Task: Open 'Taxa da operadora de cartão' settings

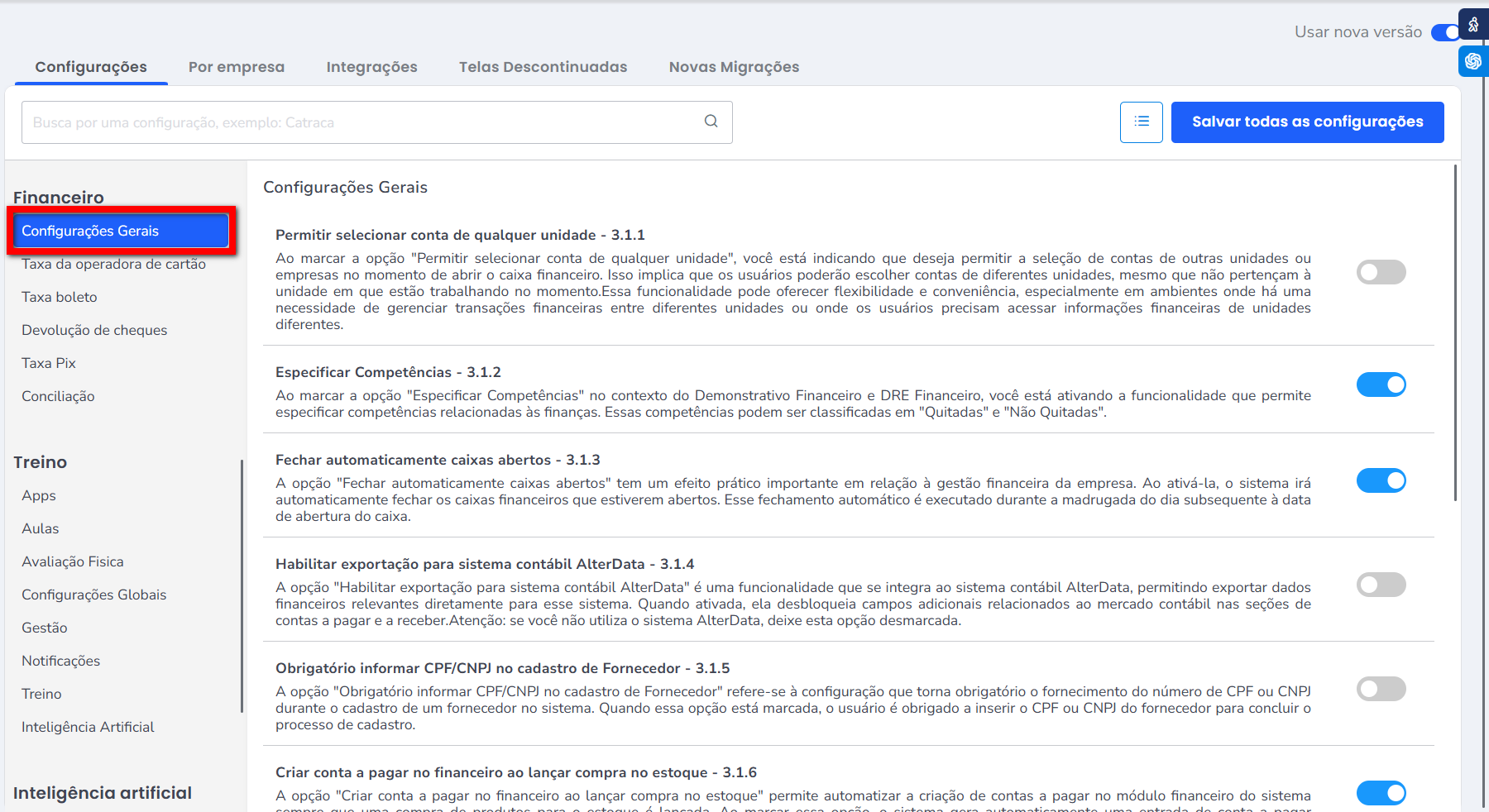Action: point(113,265)
